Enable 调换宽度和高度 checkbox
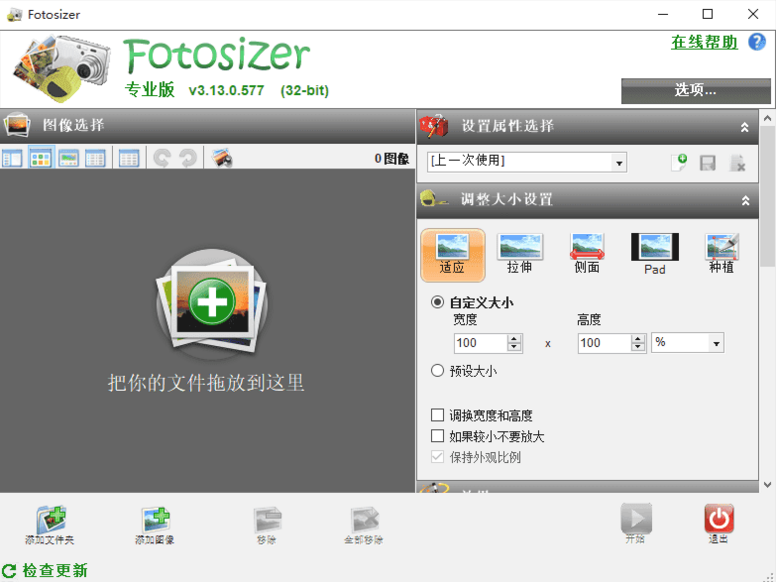The height and width of the screenshot is (582, 776). [437, 415]
